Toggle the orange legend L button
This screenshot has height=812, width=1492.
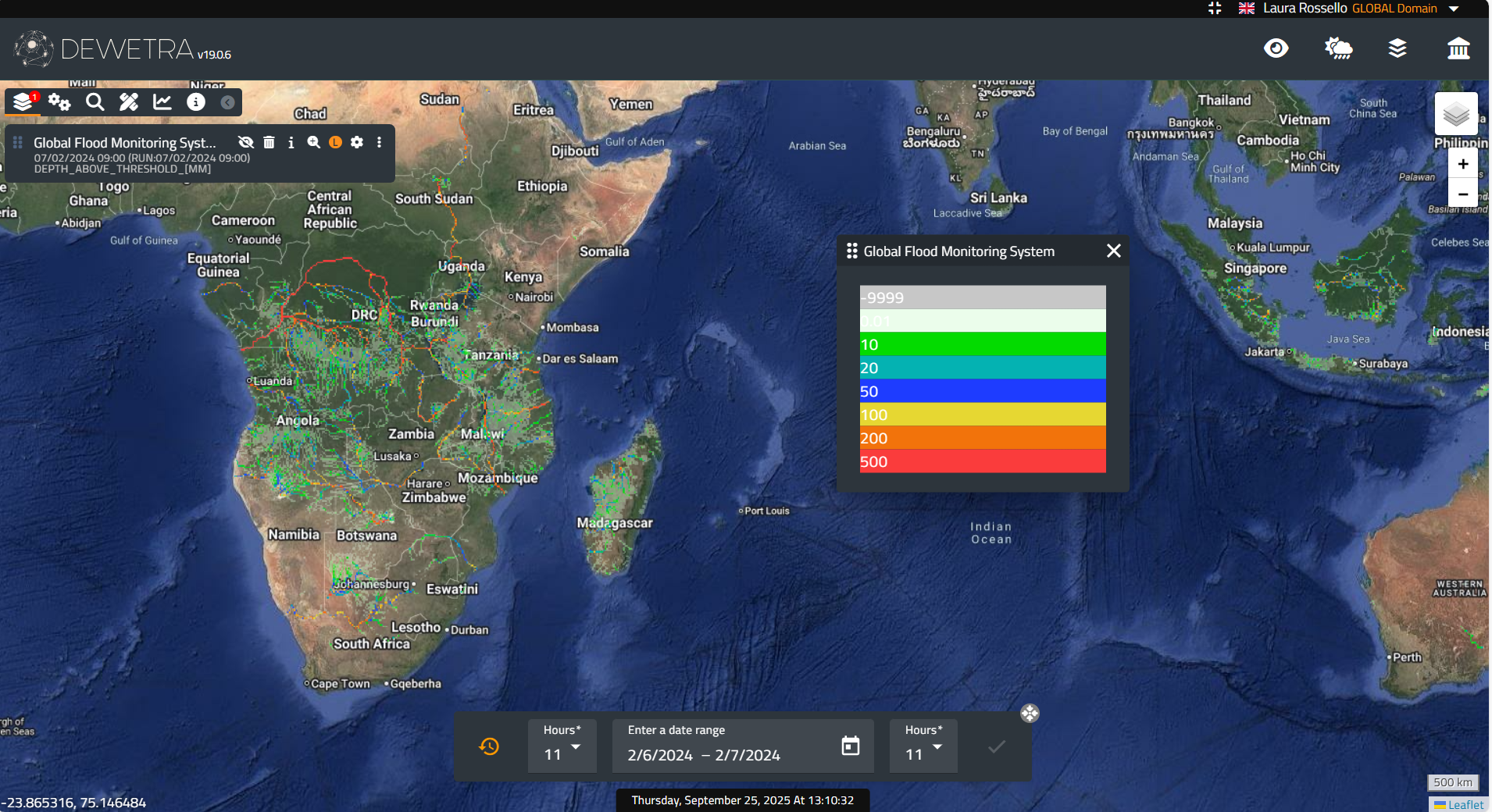335,142
